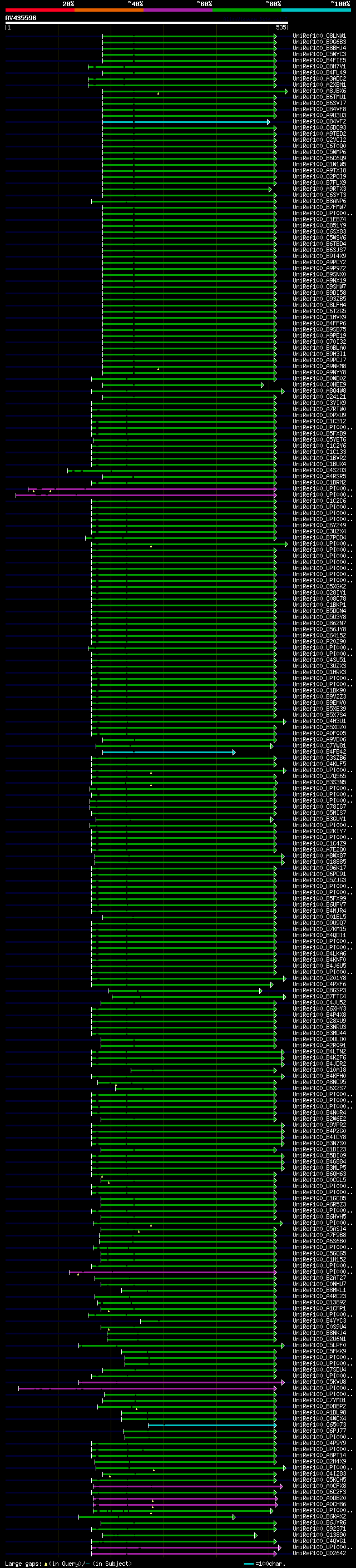Image resolution: width=356 pixels, height=1568 pixels.
Task: Select the UniRef100_Q7Q565 entry
Action: tap(319, 776)
